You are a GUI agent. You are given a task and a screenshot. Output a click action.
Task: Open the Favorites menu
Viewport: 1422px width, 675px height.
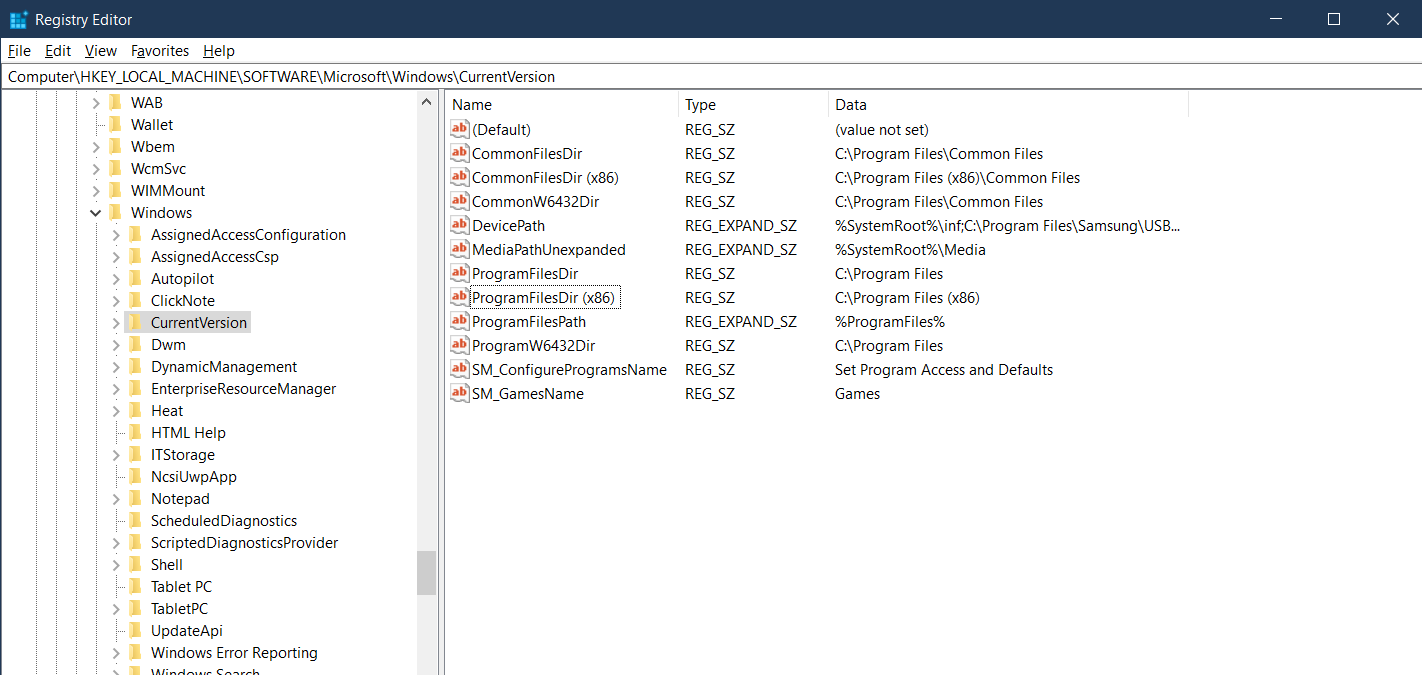tap(159, 51)
